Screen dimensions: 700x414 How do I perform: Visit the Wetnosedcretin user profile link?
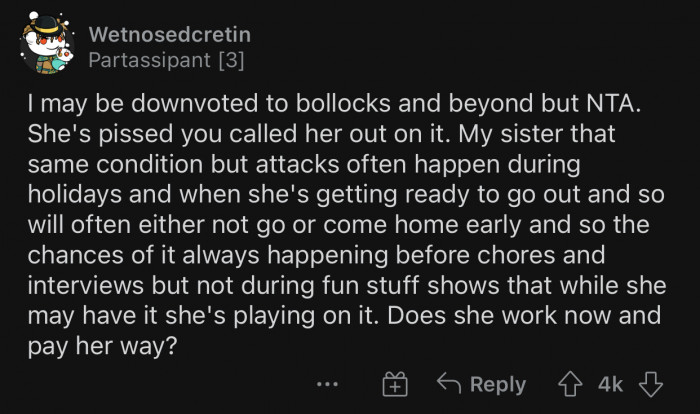click(169, 36)
